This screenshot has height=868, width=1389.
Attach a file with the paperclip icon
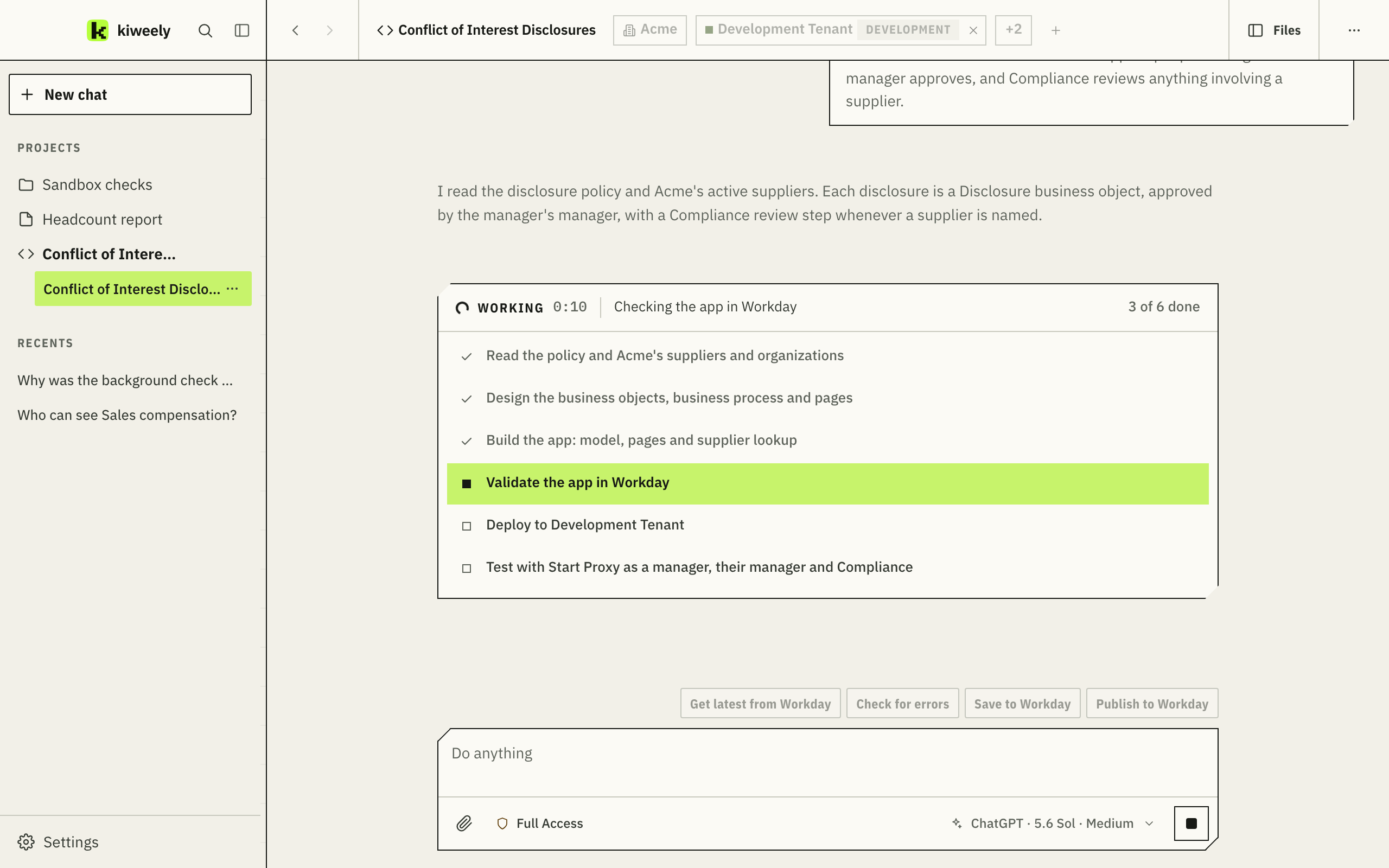464,823
